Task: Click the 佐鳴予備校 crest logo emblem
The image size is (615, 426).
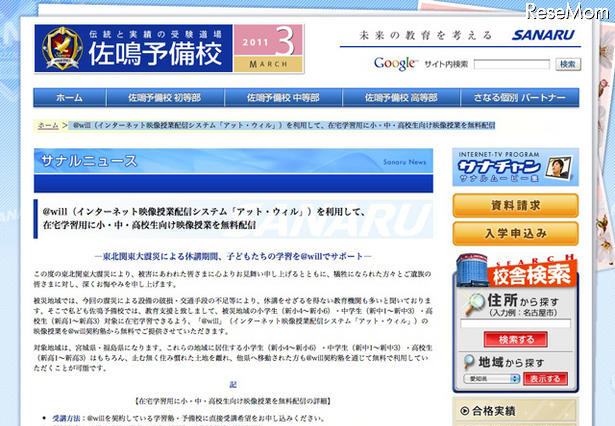Action: (62, 49)
